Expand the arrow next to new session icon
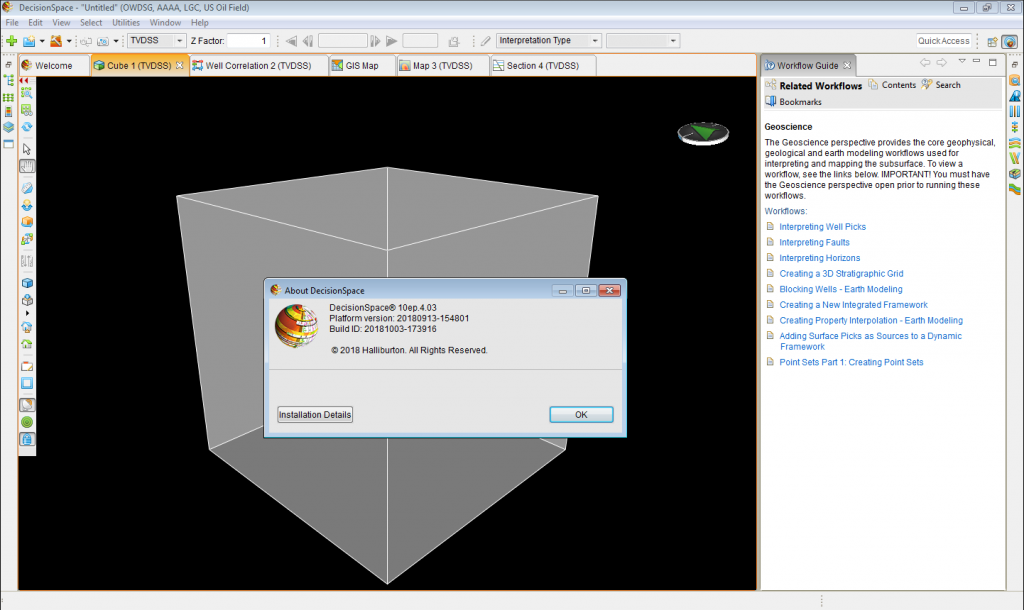Viewport: 1024px width, 610px height. [x=42, y=41]
